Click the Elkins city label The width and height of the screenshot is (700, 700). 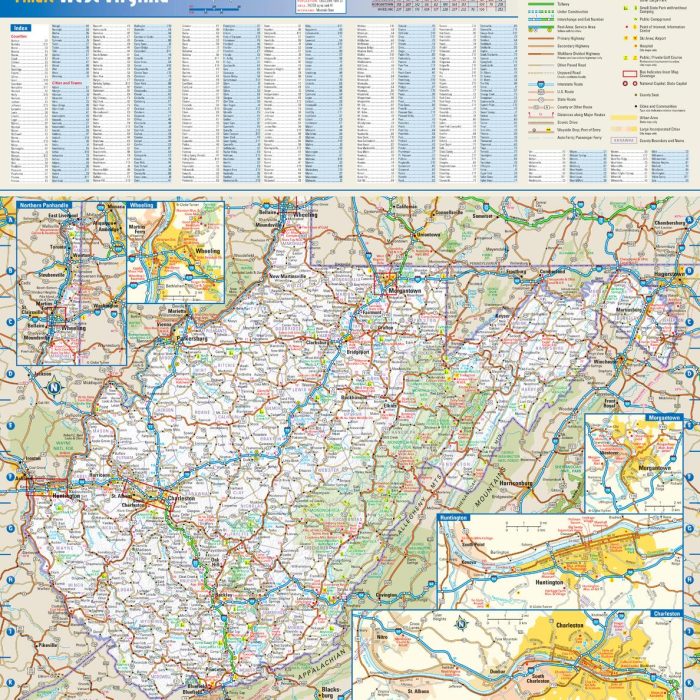point(389,406)
